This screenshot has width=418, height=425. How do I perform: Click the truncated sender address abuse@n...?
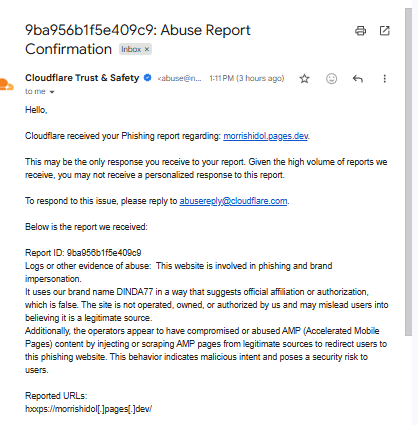tap(179, 78)
